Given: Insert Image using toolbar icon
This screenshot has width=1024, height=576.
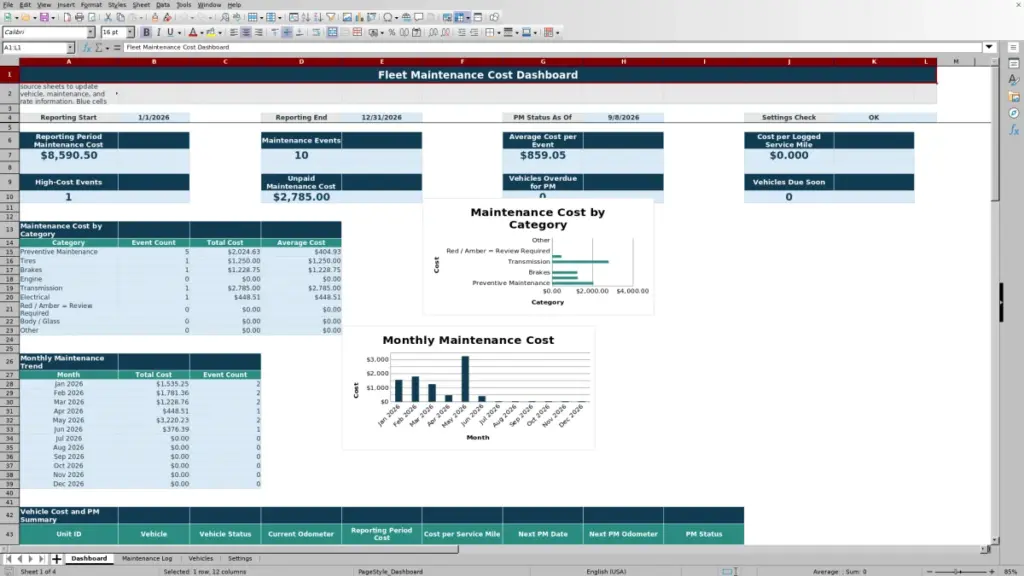Looking at the screenshot, I should point(347,17).
